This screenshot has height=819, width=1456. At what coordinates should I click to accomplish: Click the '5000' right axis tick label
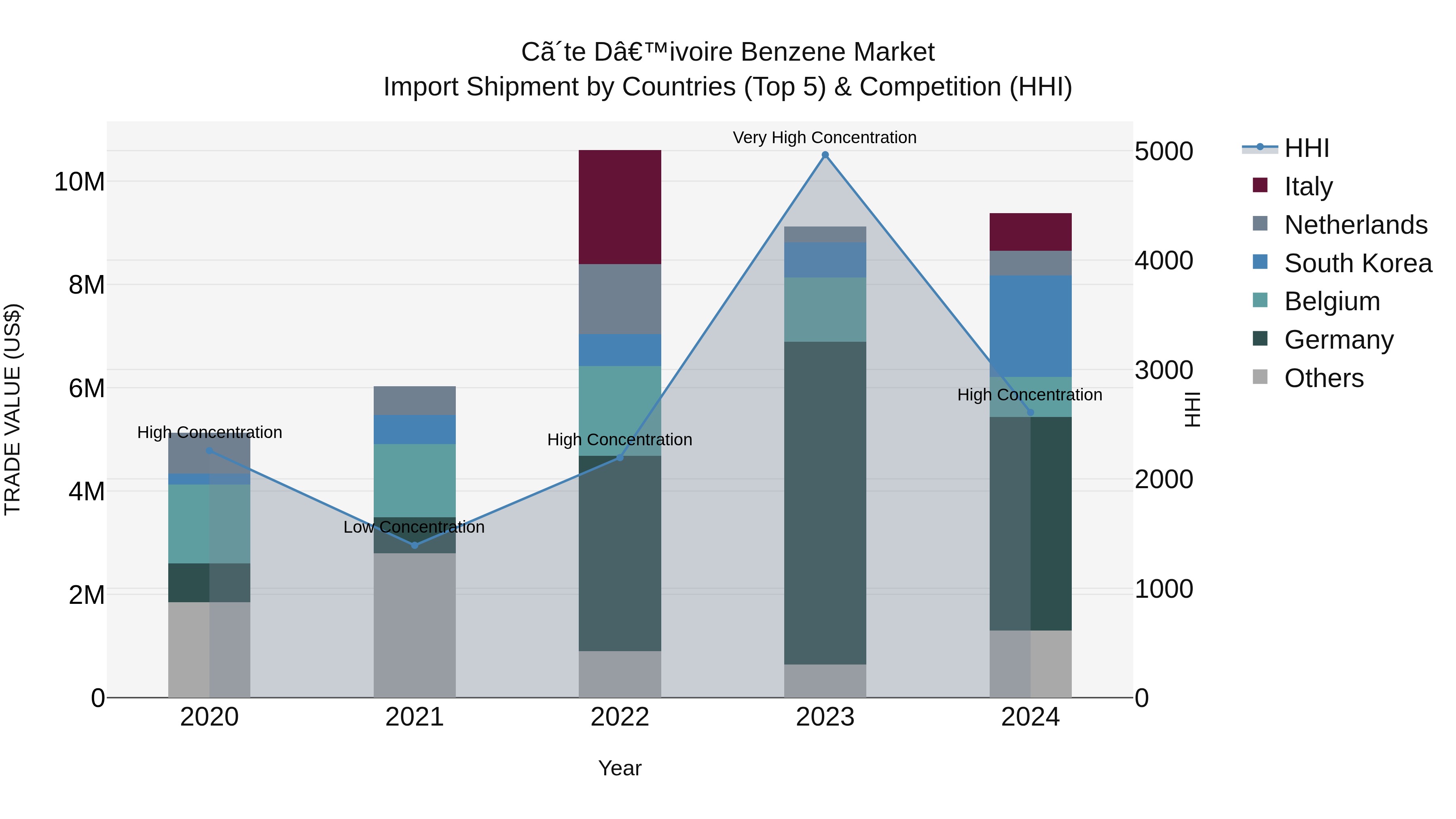1164,152
